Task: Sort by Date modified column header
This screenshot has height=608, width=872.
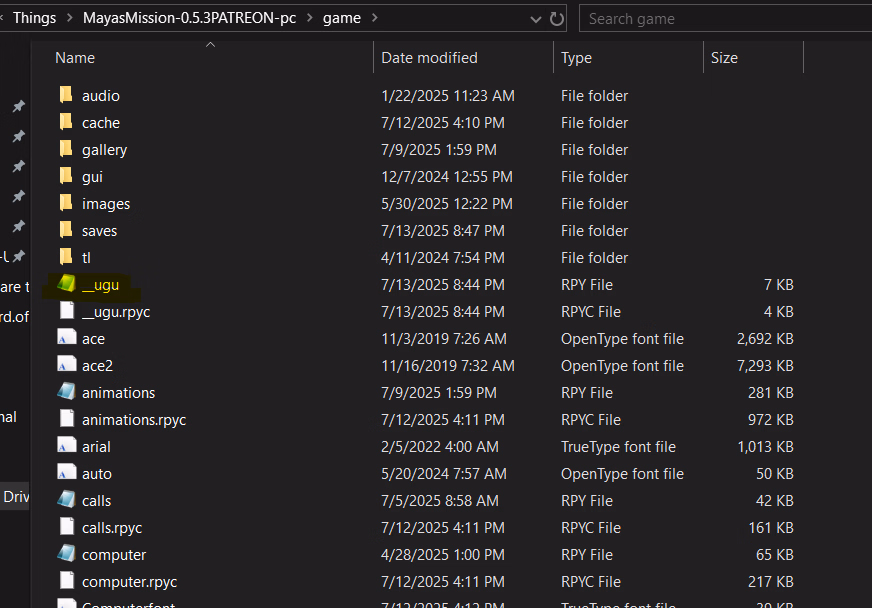Action: click(429, 58)
